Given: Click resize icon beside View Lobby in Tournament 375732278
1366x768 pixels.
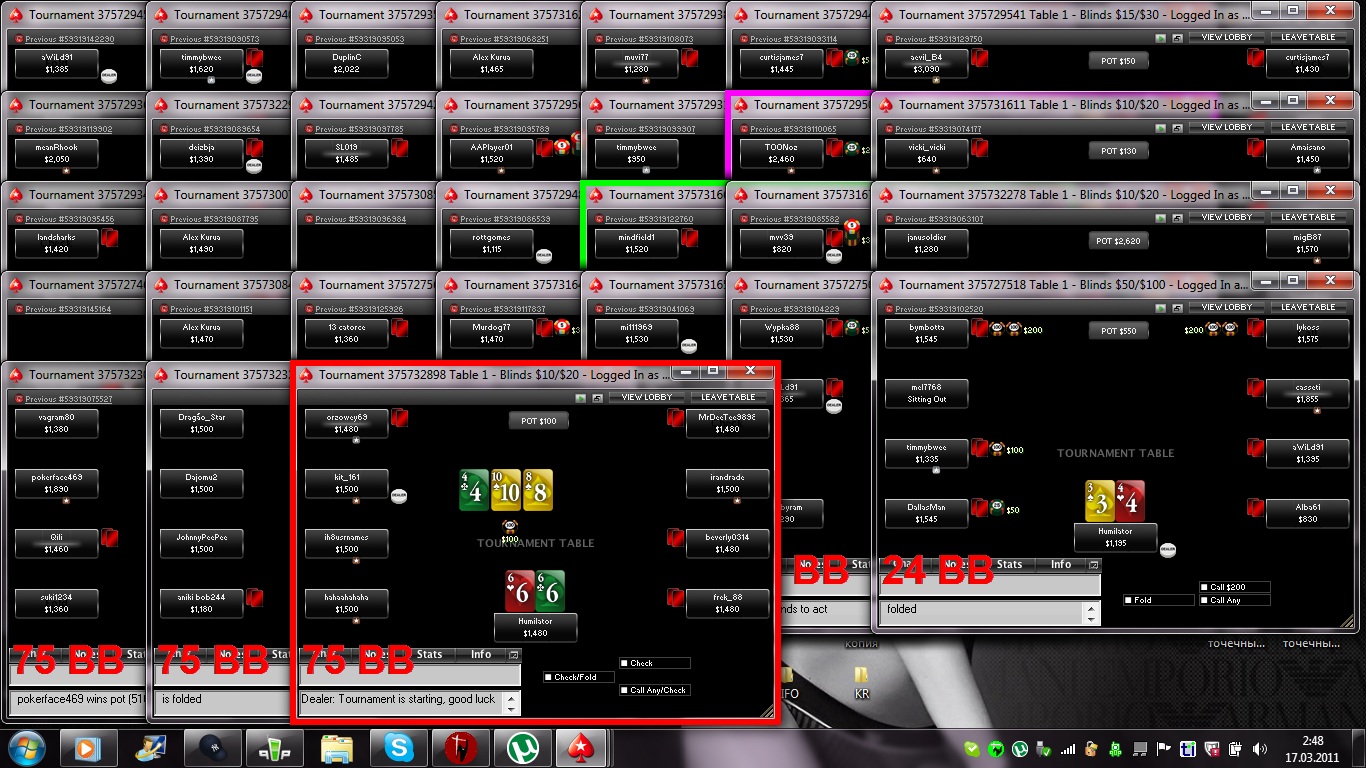Looking at the screenshot, I should [x=1177, y=217].
